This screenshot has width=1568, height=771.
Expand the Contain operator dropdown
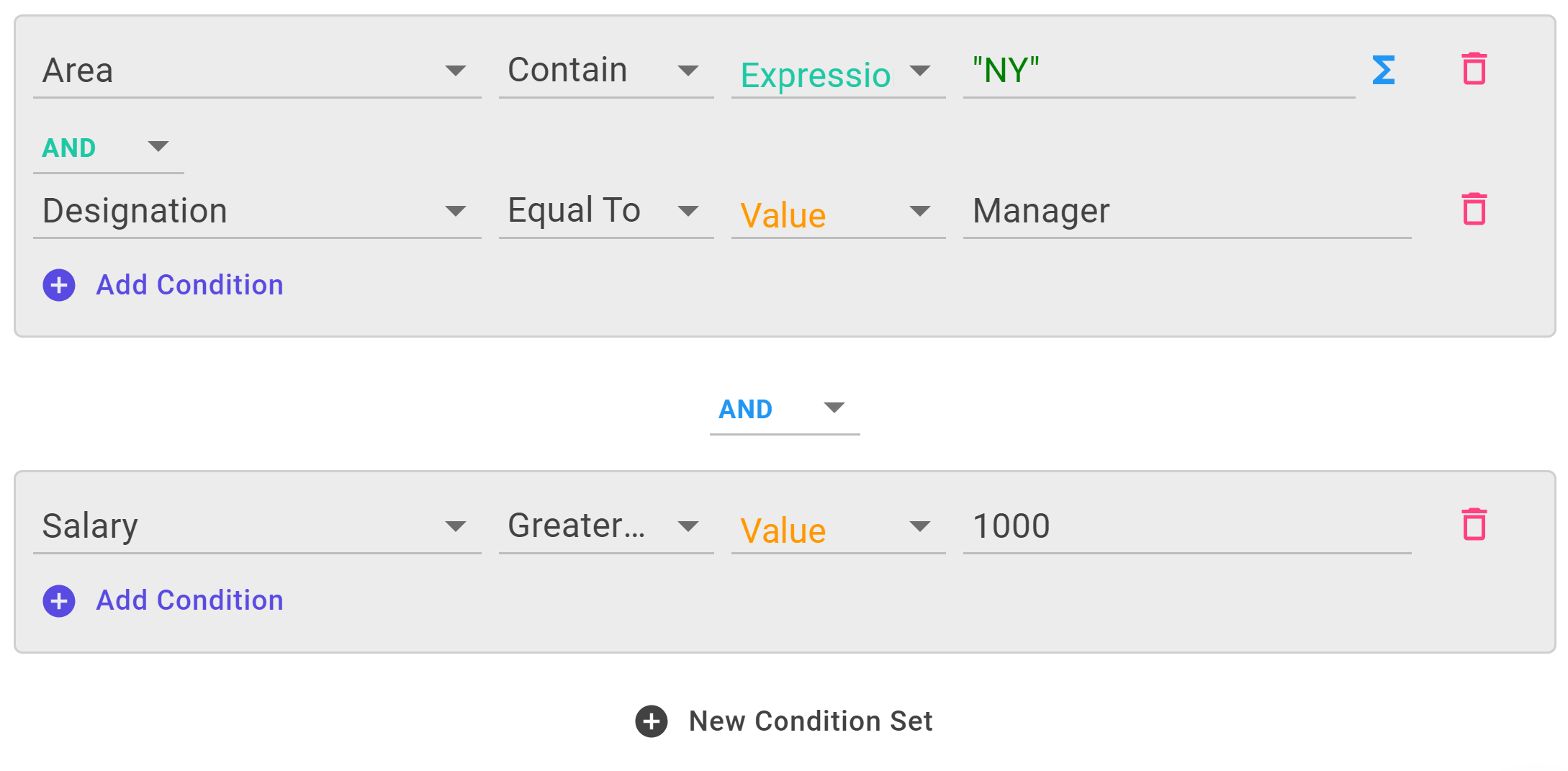click(606, 71)
